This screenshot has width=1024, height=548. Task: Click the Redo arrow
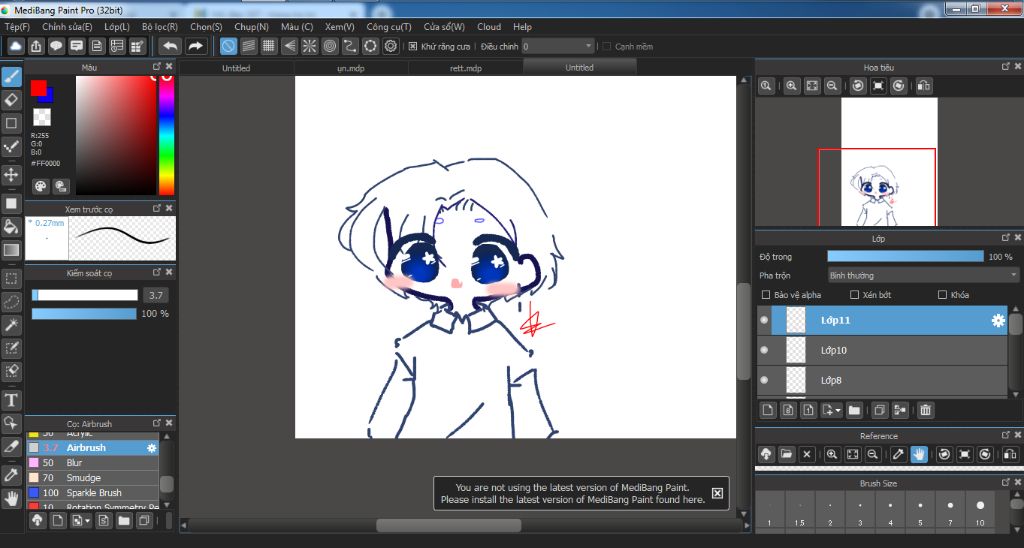pos(195,46)
